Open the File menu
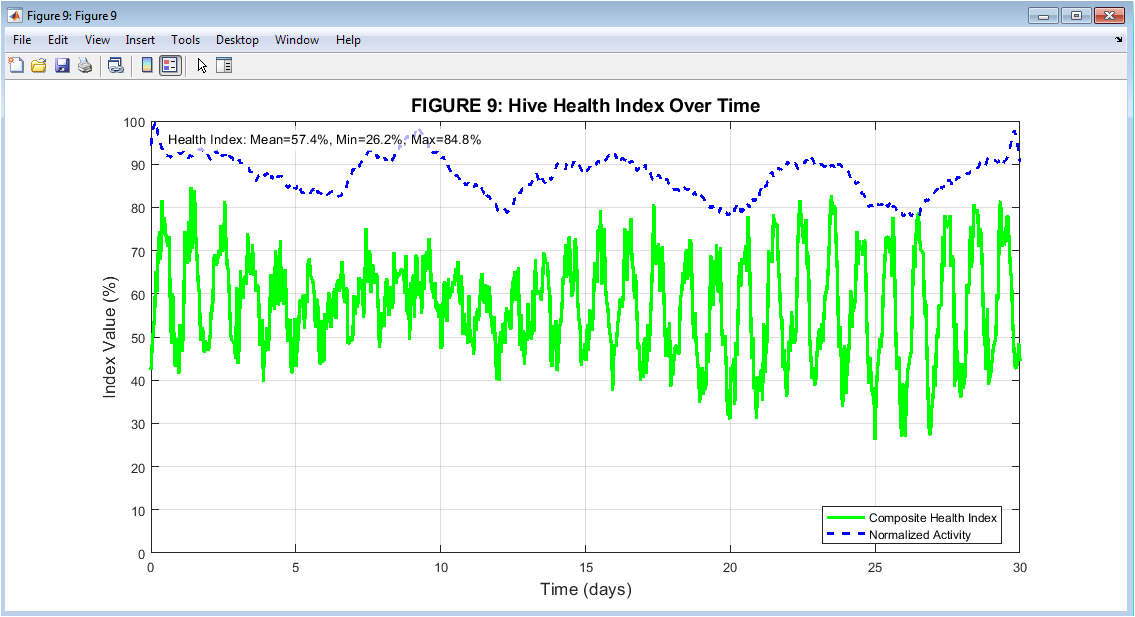 22,40
